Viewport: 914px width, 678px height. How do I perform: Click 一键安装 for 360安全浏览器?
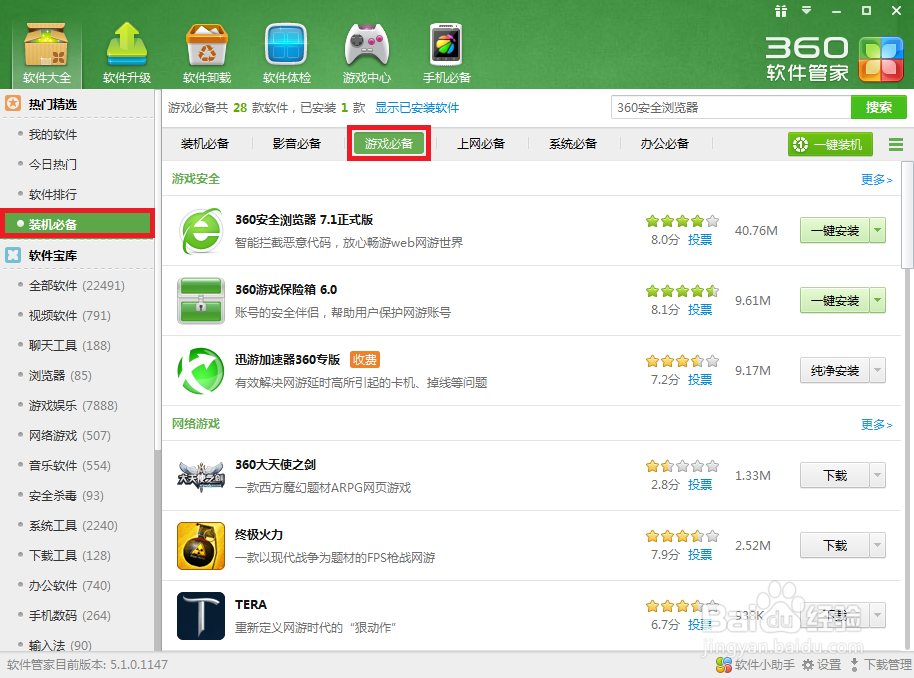pyautogui.click(x=835, y=230)
